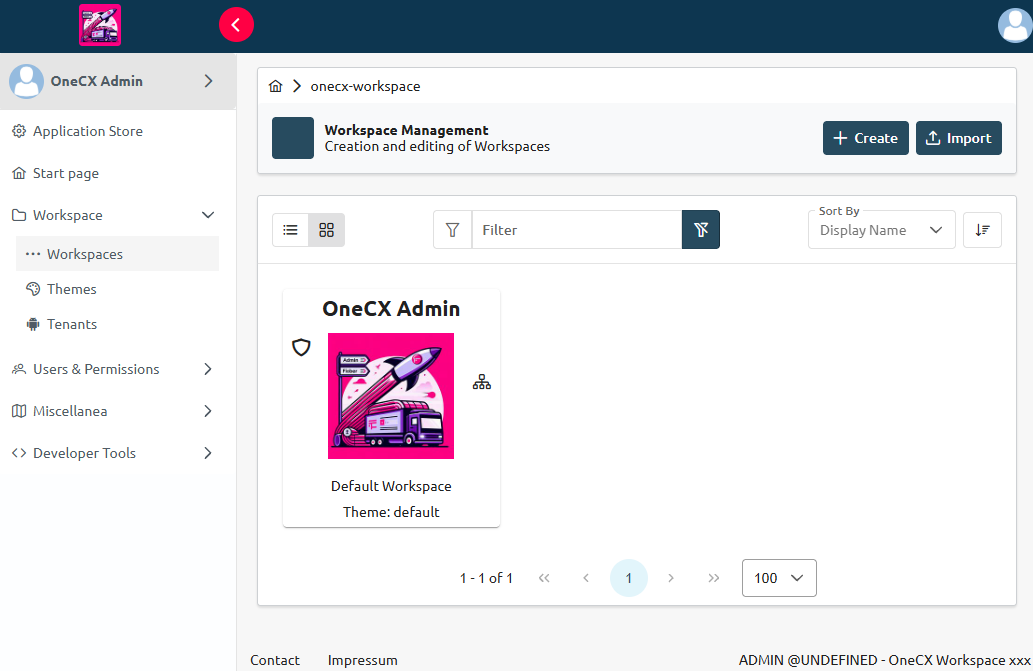Click the shield icon on OneCX Admin card
This screenshot has width=1033, height=671.
[302, 348]
